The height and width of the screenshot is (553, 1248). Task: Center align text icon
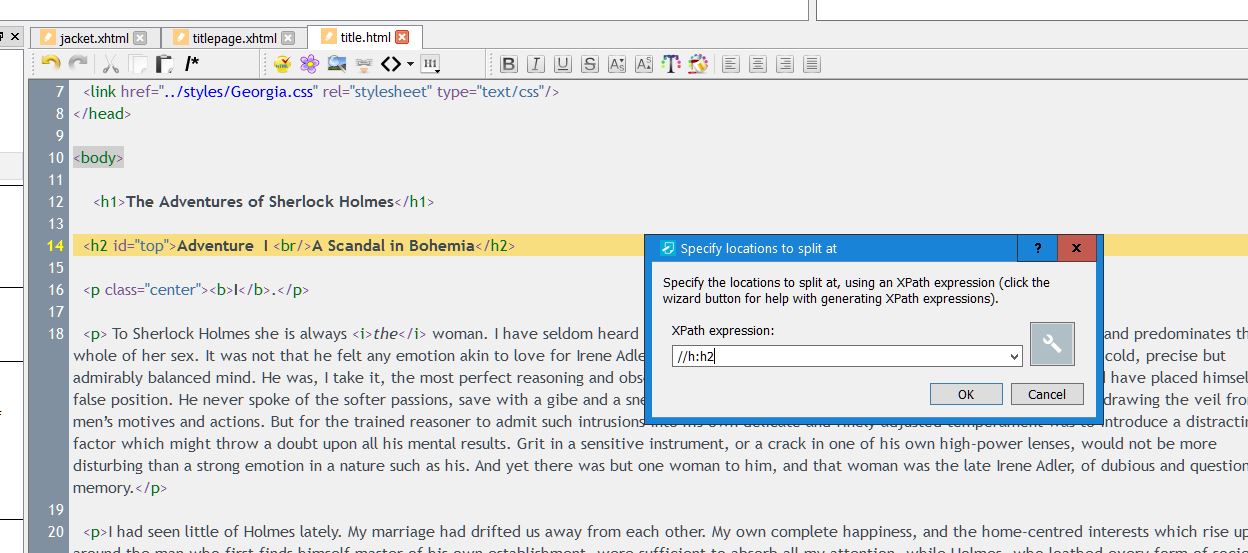point(758,64)
